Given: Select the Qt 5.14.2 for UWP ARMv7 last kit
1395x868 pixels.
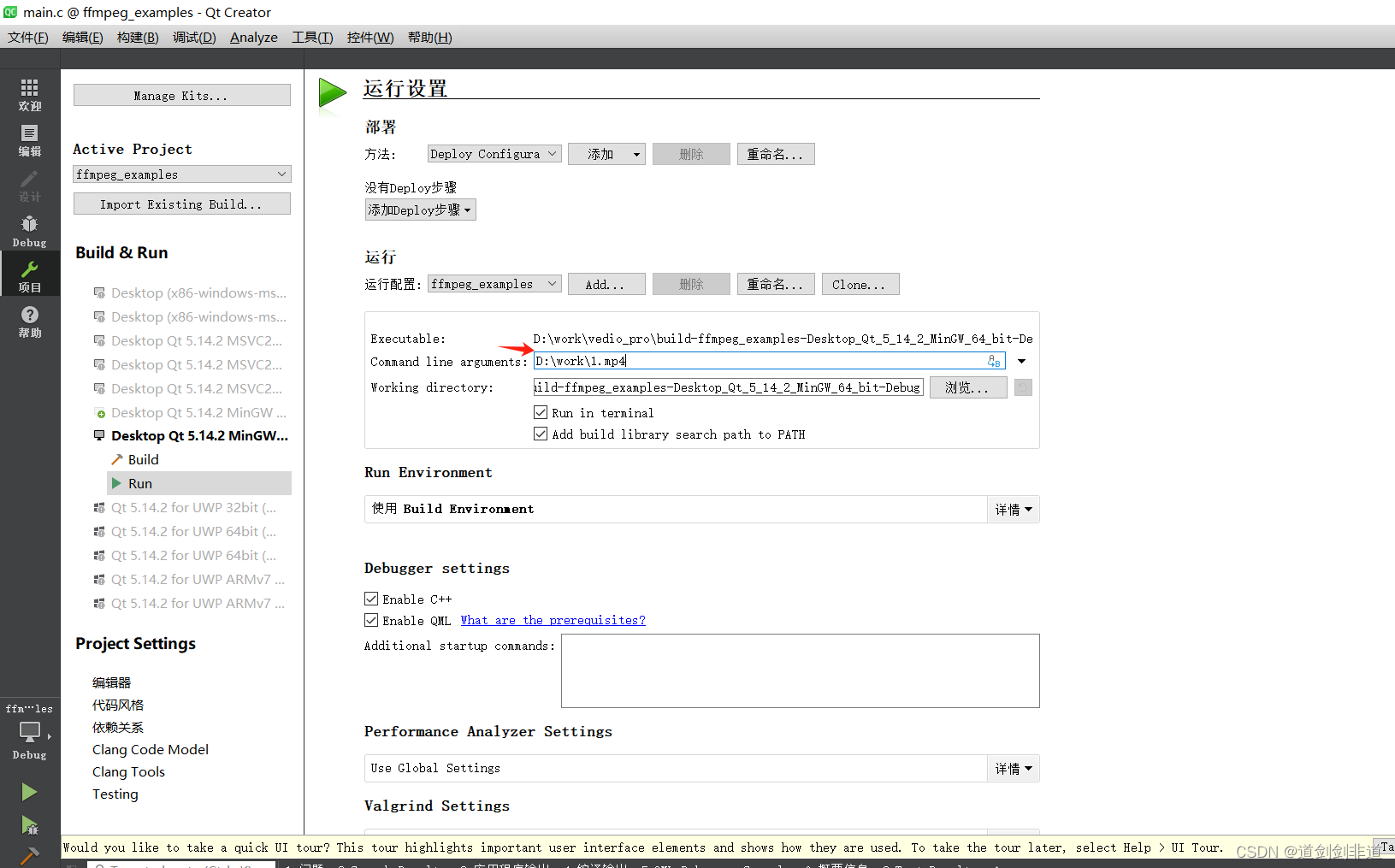Looking at the screenshot, I should (x=189, y=603).
